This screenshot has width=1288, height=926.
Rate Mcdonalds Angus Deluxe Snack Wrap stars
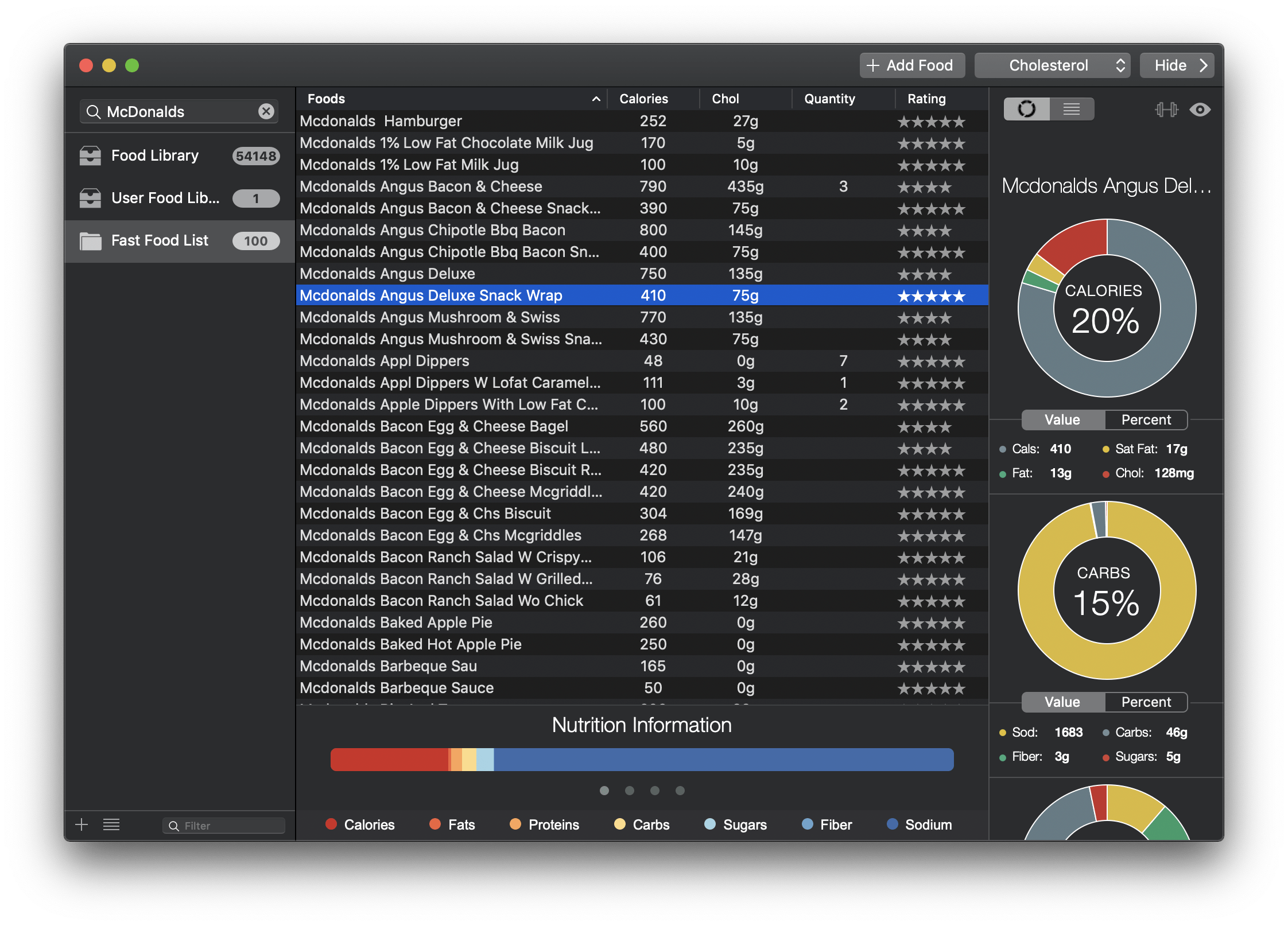(932, 296)
